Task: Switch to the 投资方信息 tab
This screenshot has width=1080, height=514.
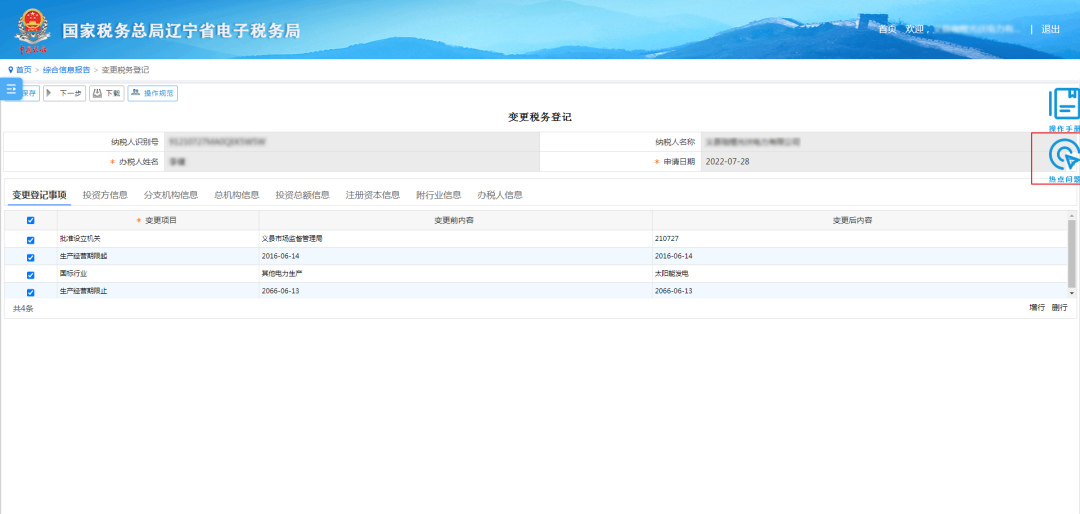Action: 105,195
